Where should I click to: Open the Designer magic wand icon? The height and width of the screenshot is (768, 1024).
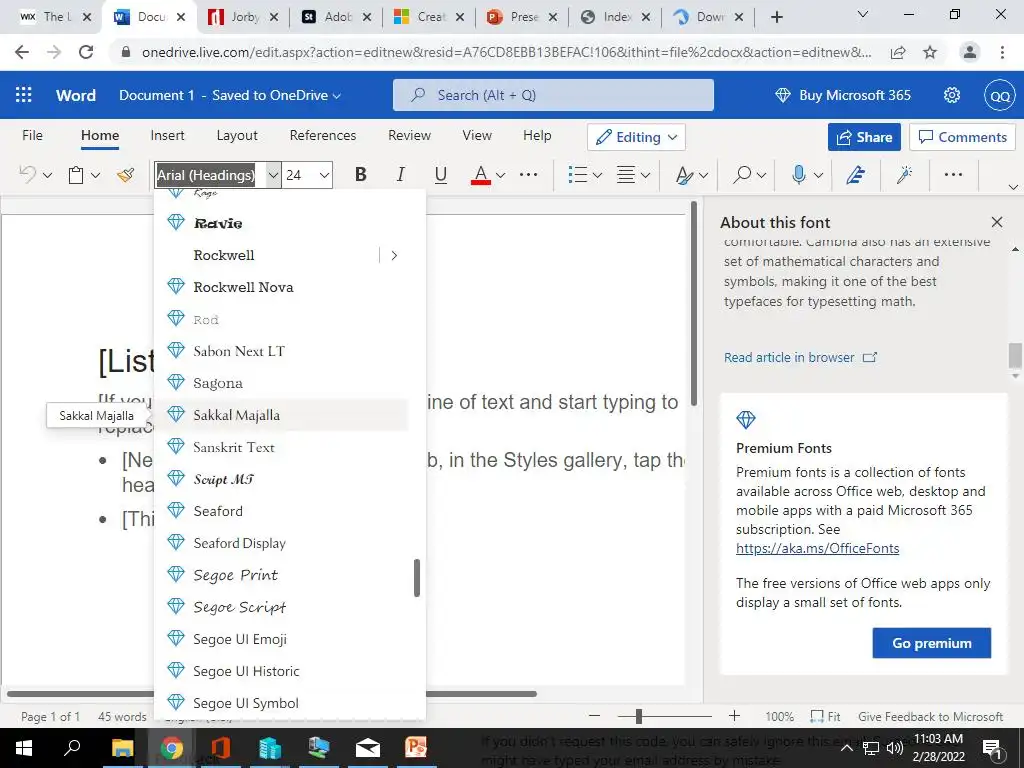click(904, 174)
